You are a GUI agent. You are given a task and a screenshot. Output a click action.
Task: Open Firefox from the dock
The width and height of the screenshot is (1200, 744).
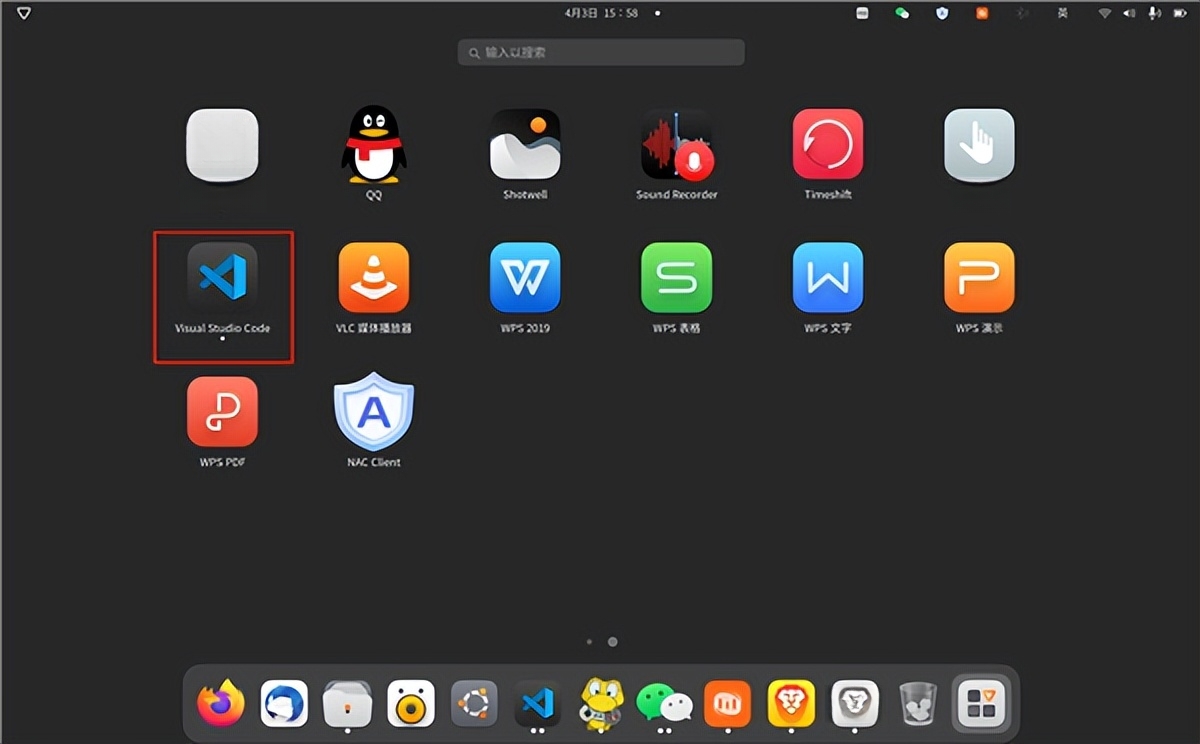221,704
